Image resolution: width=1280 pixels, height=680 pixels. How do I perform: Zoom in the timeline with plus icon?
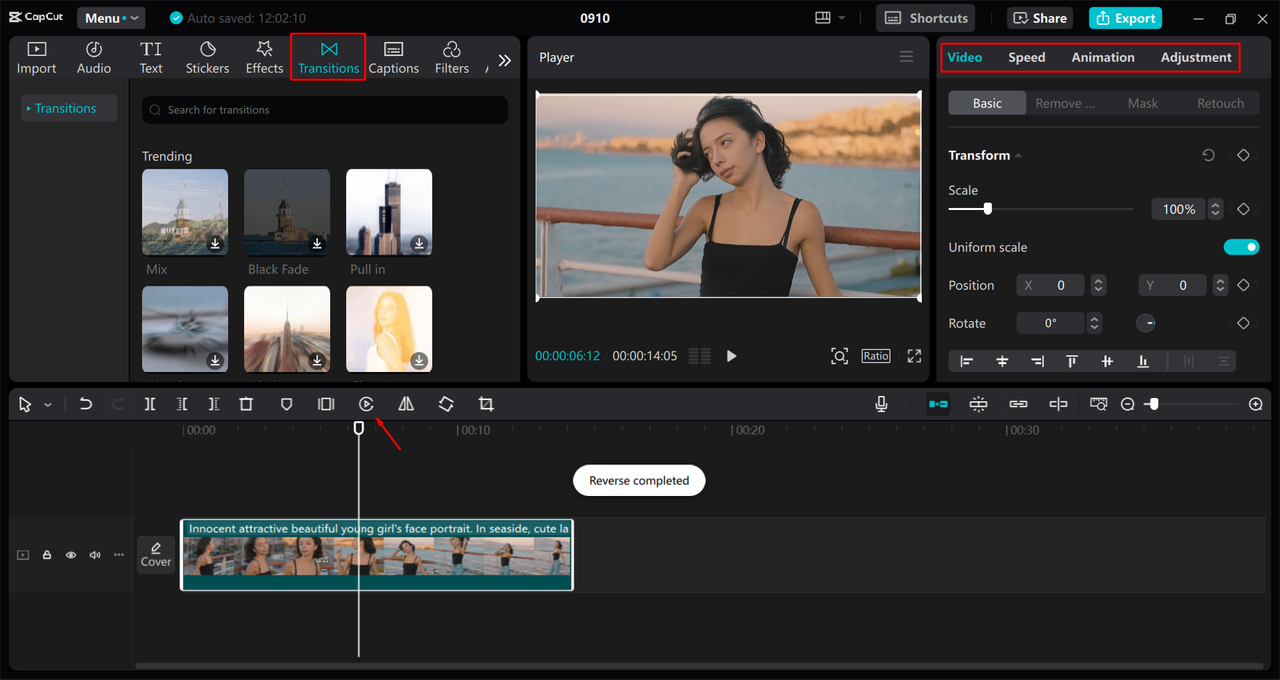click(1256, 404)
